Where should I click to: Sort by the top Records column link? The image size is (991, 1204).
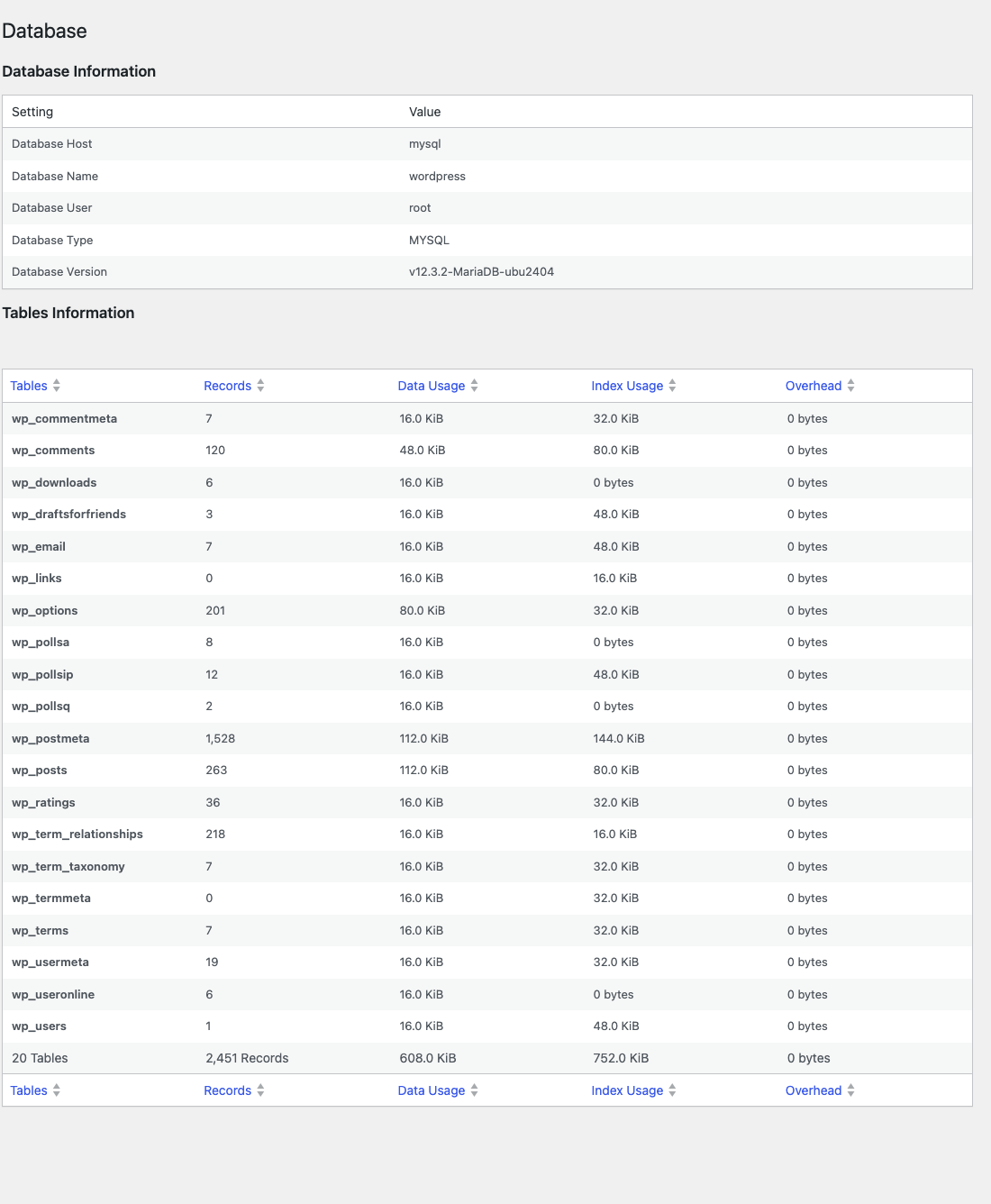[227, 386]
